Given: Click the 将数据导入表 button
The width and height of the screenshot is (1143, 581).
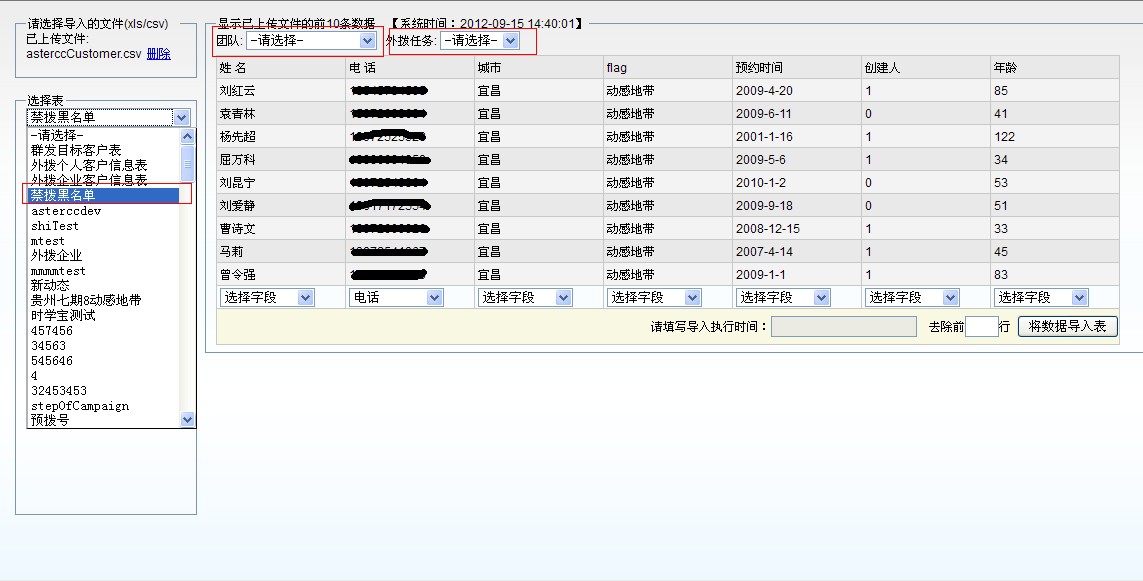Looking at the screenshot, I should click(x=1067, y=326).
